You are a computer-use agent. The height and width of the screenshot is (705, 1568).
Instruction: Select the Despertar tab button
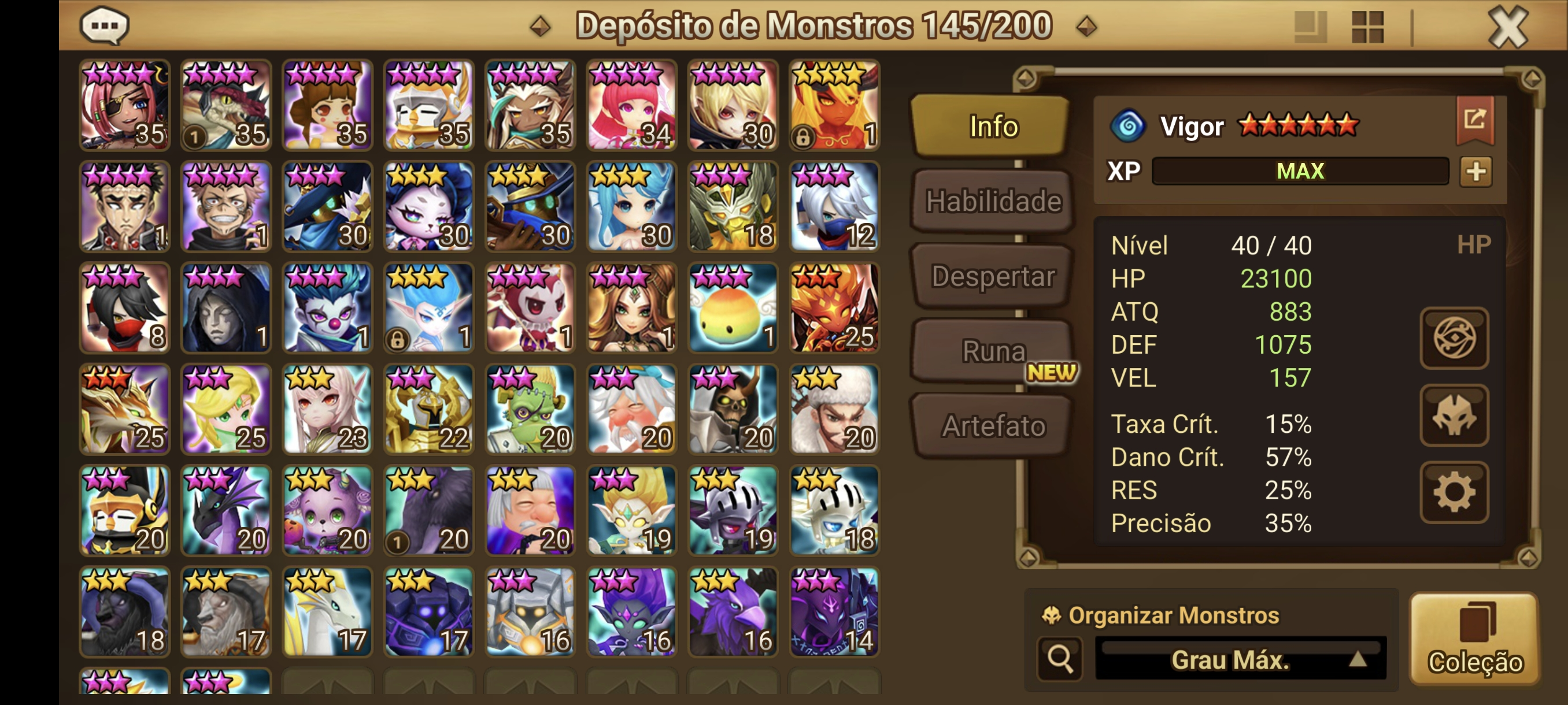[992, 276]
